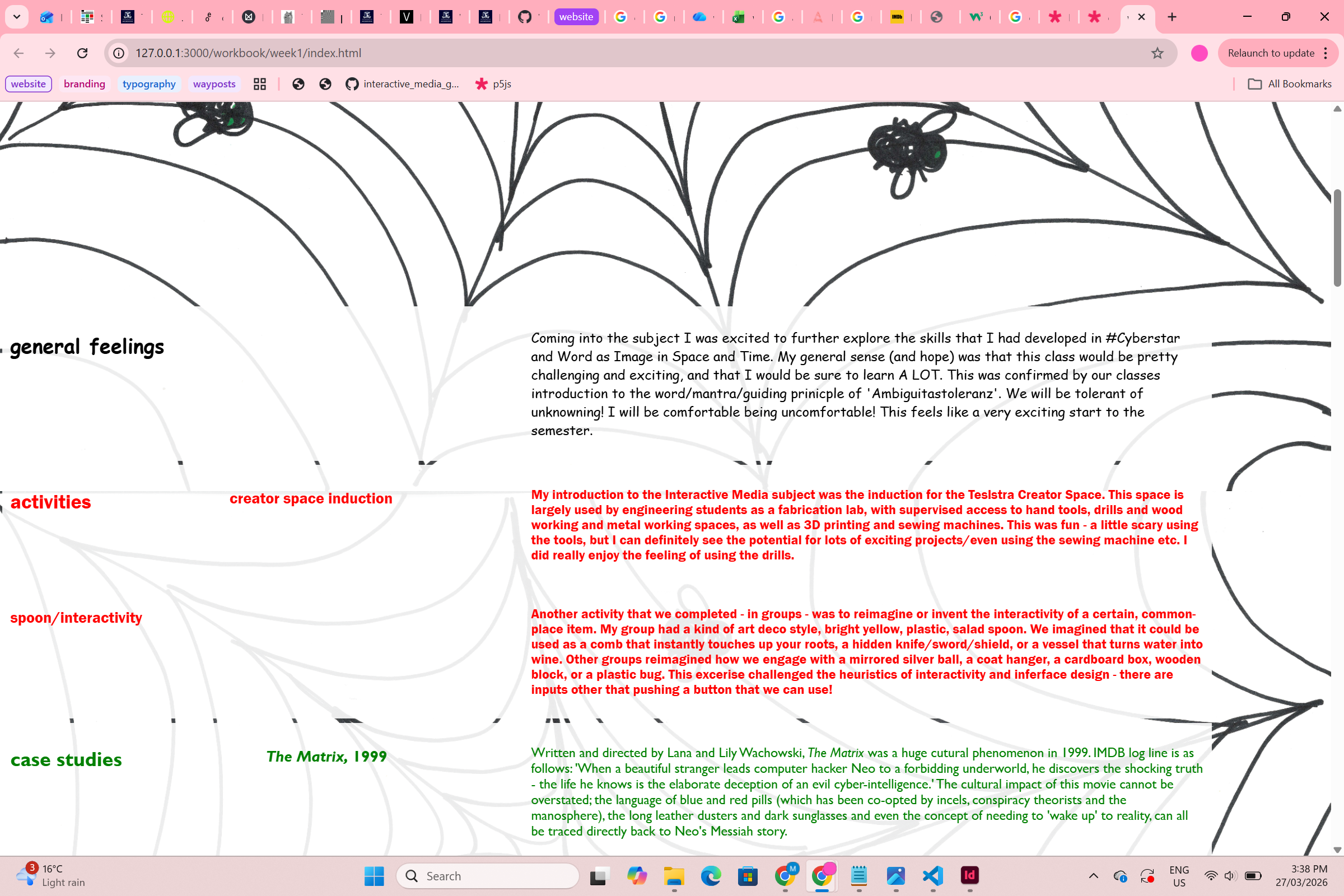The width and height of the screenshot is (1344, 896).
Task: Open Chrome three-dot menu
Action: pyautogui.click(x=1326, y=53)
